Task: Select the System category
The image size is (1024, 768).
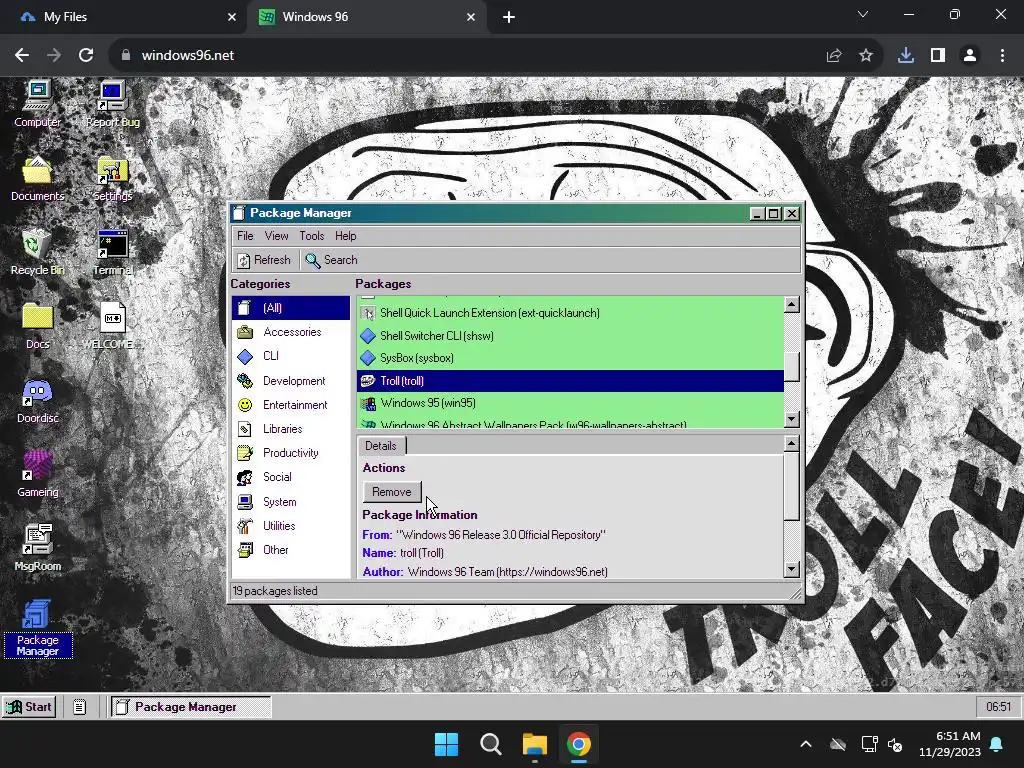Action: (x=291, y=502)
